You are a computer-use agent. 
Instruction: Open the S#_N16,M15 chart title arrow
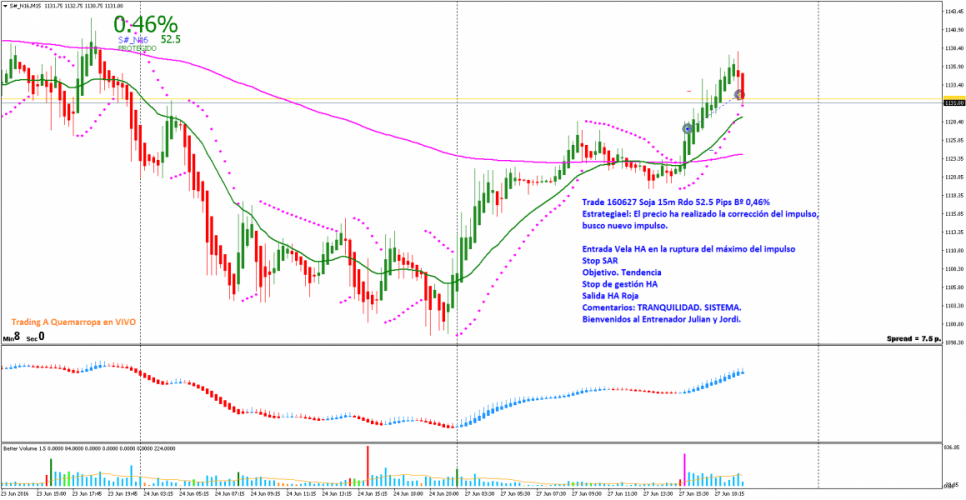point(4,5)
